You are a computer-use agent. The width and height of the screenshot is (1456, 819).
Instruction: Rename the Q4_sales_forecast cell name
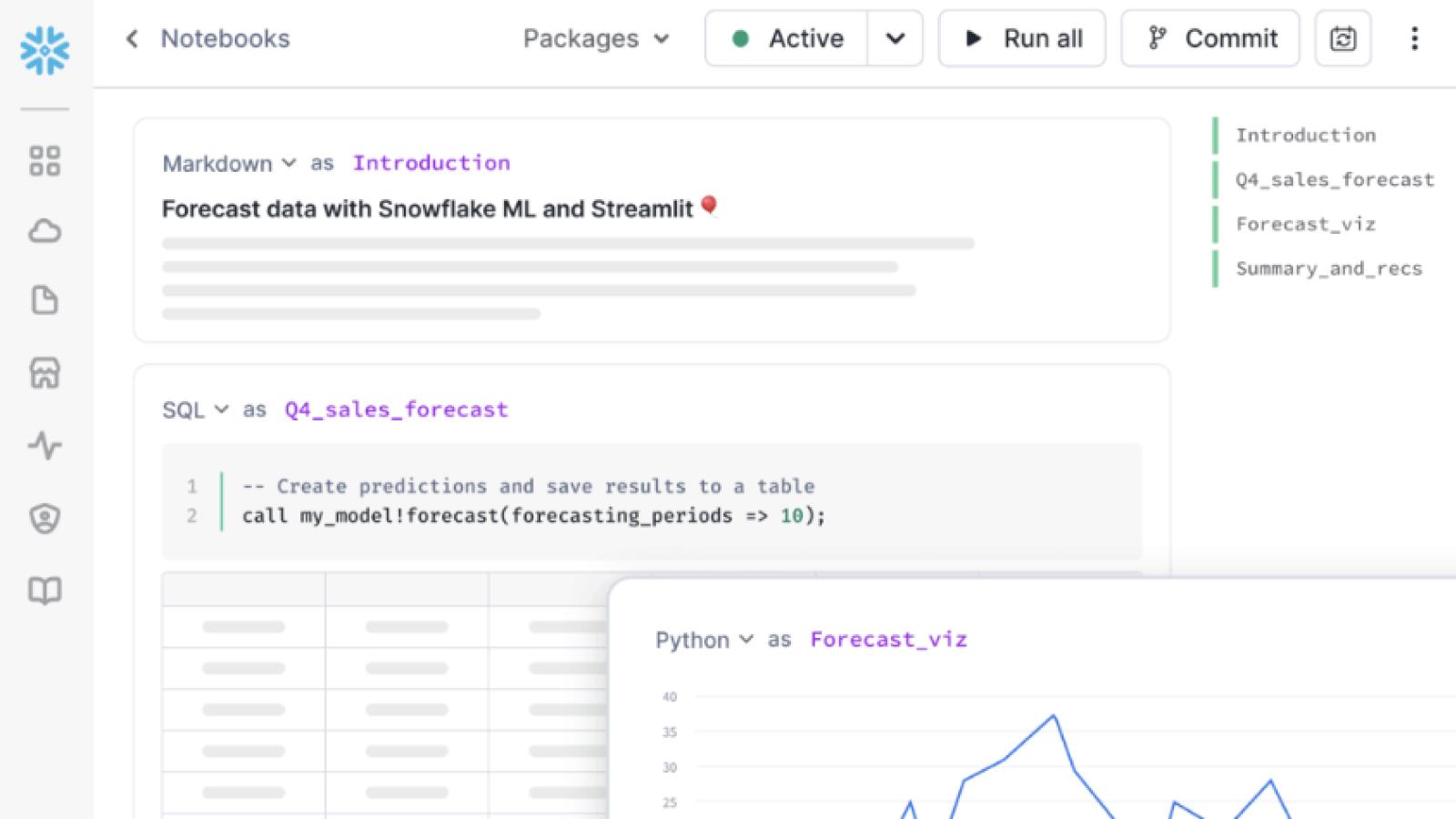(396, 409)
